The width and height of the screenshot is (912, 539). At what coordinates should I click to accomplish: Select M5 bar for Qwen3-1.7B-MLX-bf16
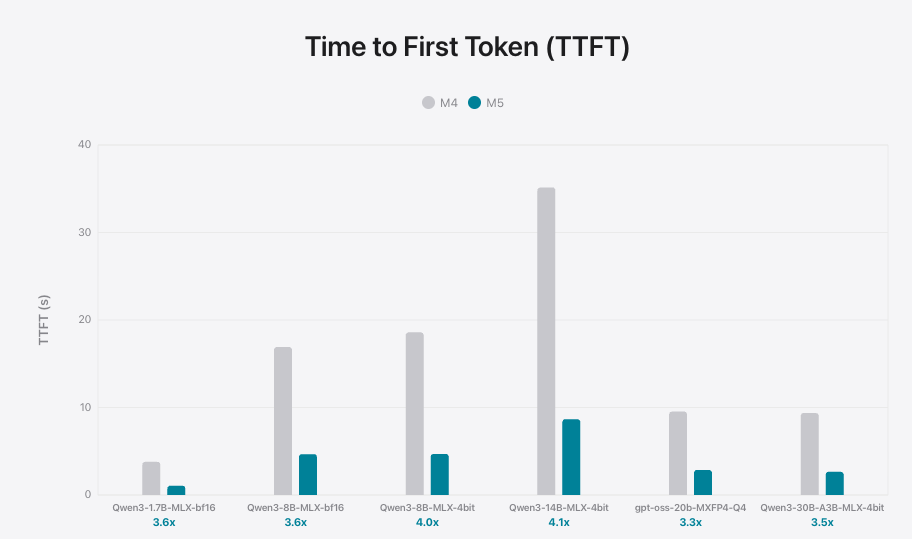coord(176,490)
